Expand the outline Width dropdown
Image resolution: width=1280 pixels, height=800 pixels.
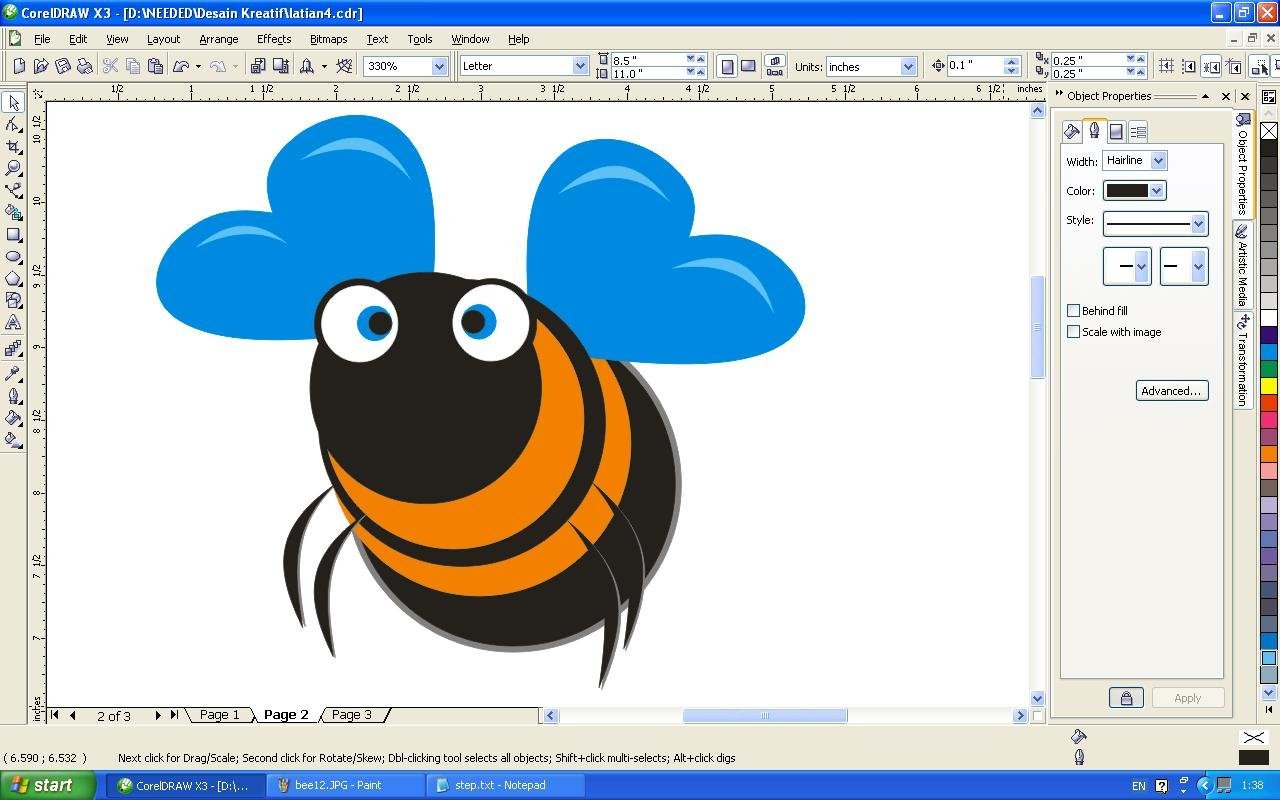point(1158,160)
